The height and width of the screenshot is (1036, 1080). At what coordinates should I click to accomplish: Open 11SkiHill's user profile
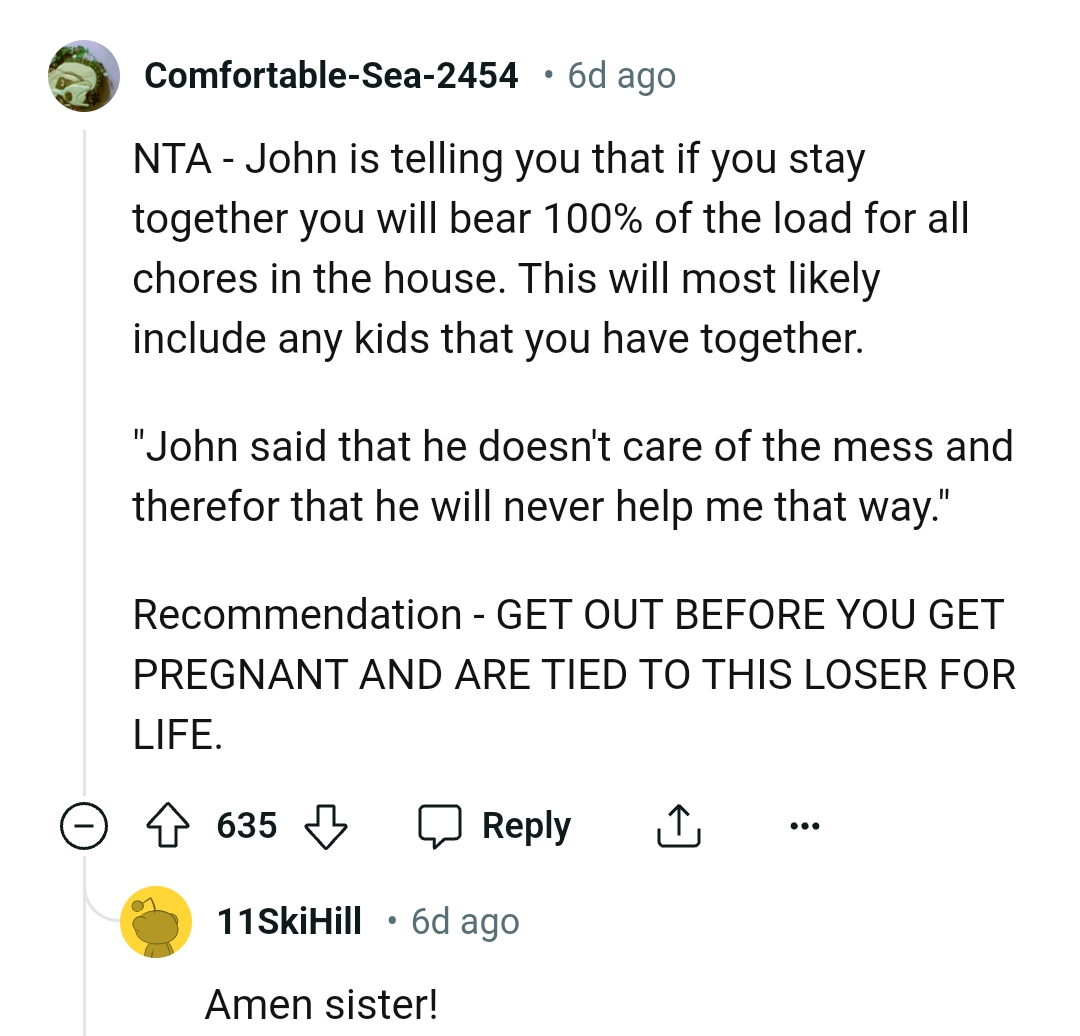pyautogui.click(x=289, y=922)
